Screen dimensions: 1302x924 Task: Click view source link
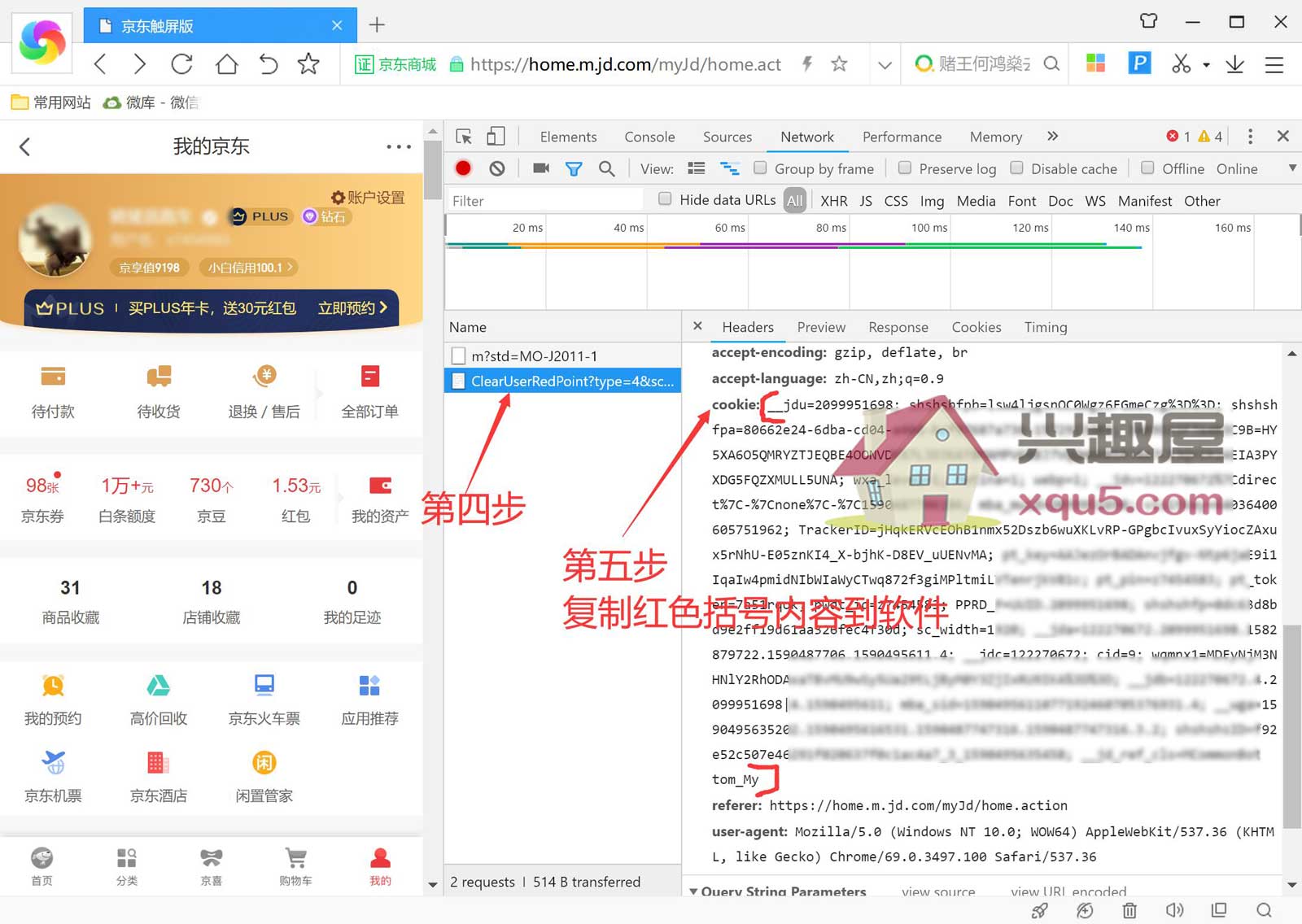pyautogui.click(x=938, y=891)
